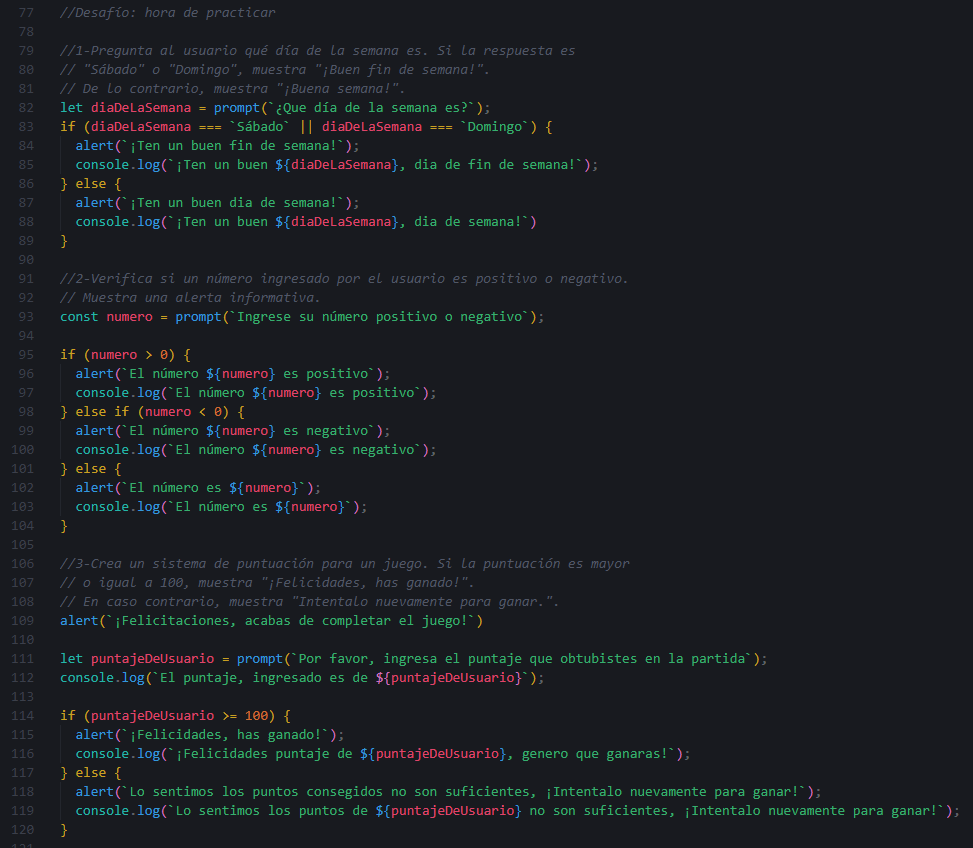Click the comment '// Muestra una alerta informativa.'
This screenshot has height=848, width=973.
pos(190,298)
